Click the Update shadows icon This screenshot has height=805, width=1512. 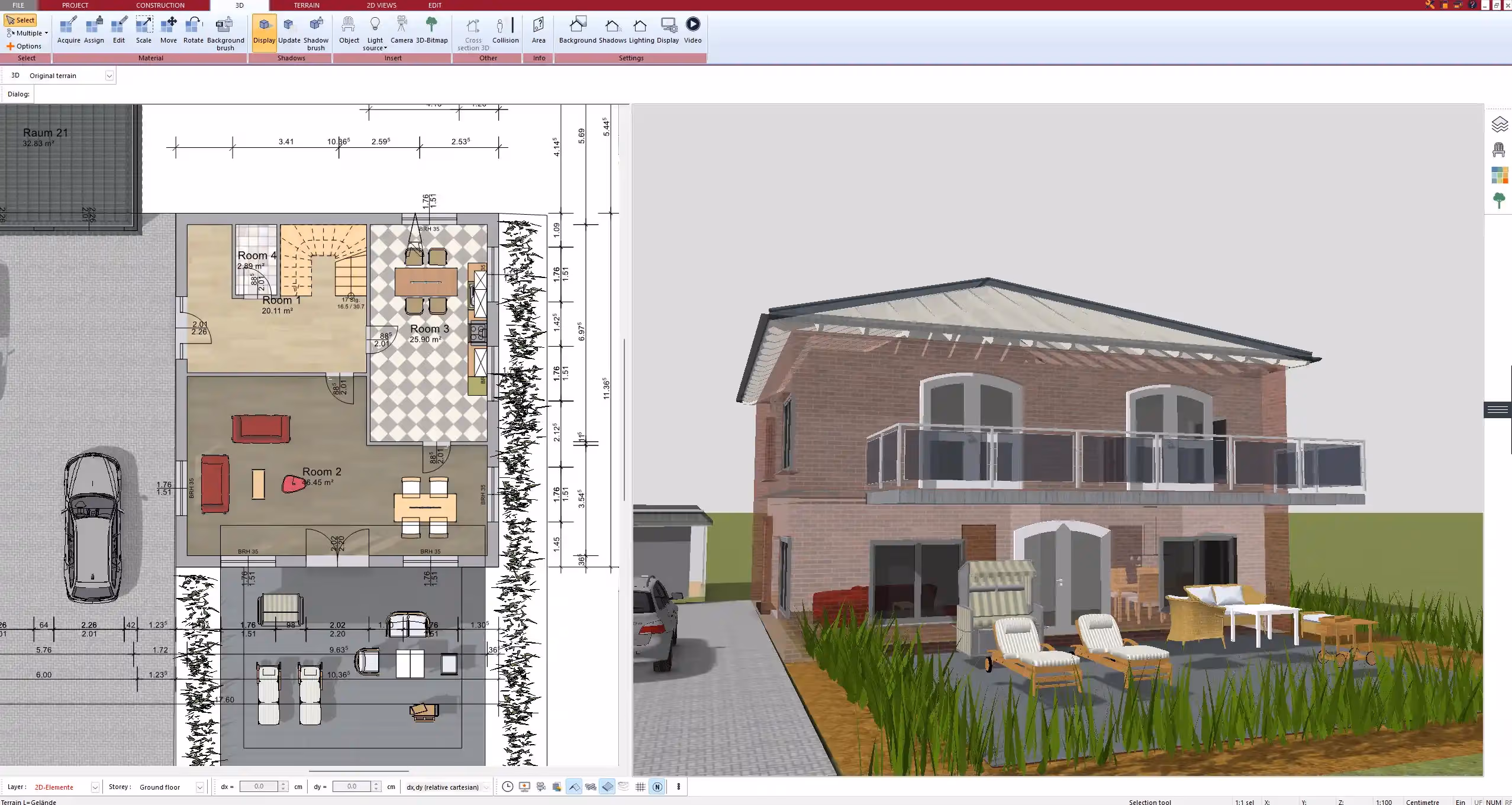(289, 30)
